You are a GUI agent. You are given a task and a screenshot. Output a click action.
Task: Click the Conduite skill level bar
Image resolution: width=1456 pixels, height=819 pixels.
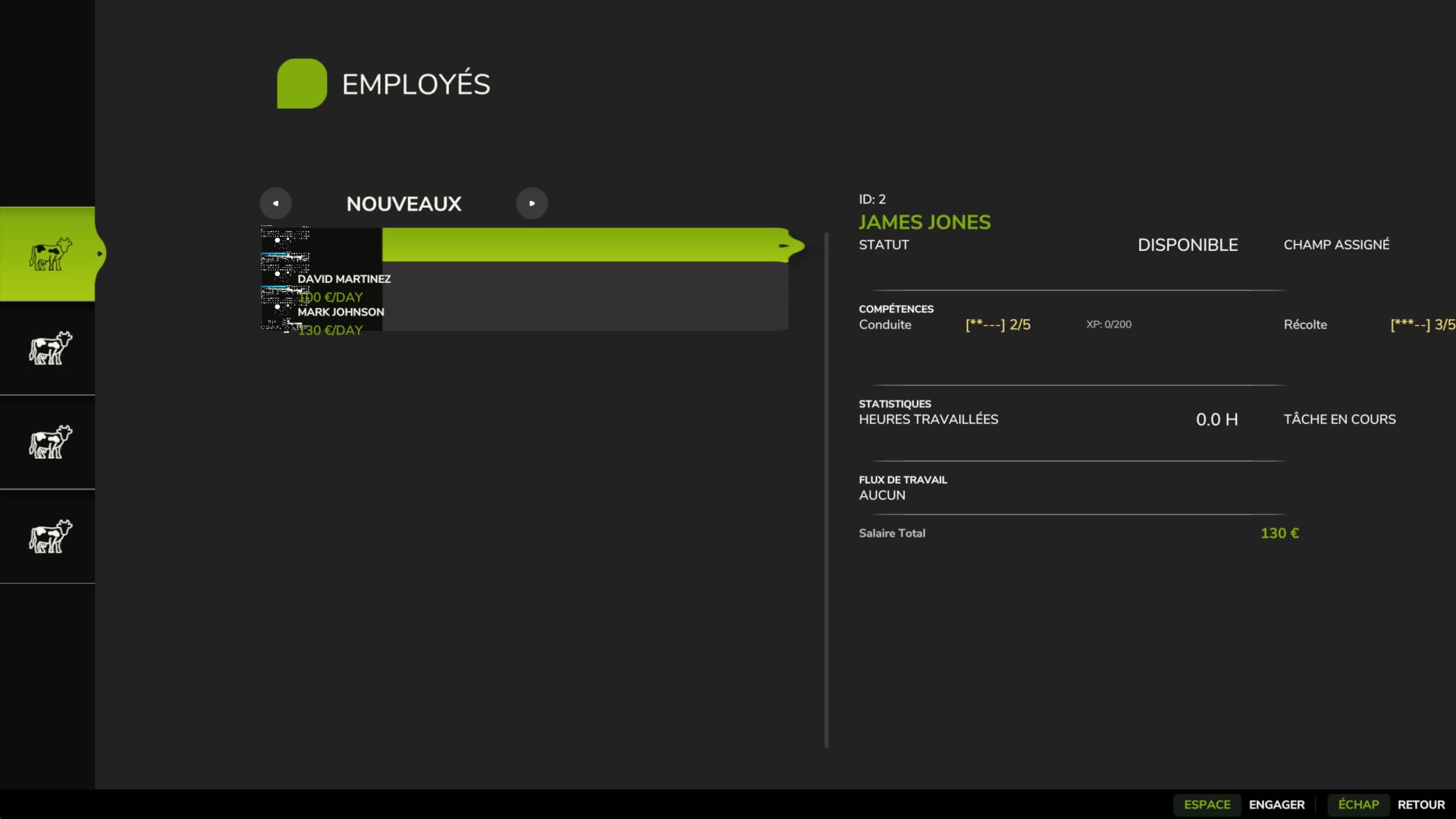(x=998, y=325)
